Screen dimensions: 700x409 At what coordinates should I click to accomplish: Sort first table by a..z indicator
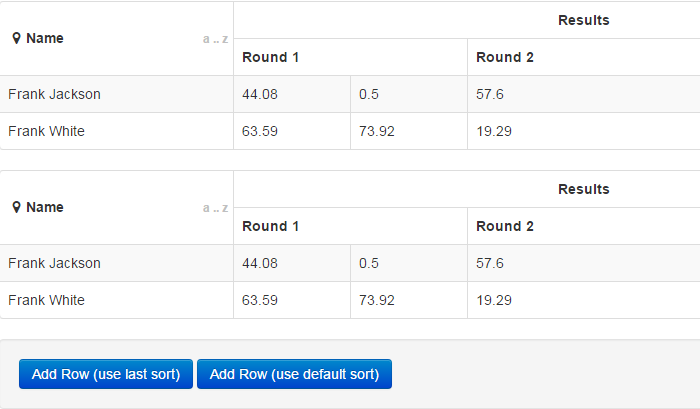pos(215,39)
